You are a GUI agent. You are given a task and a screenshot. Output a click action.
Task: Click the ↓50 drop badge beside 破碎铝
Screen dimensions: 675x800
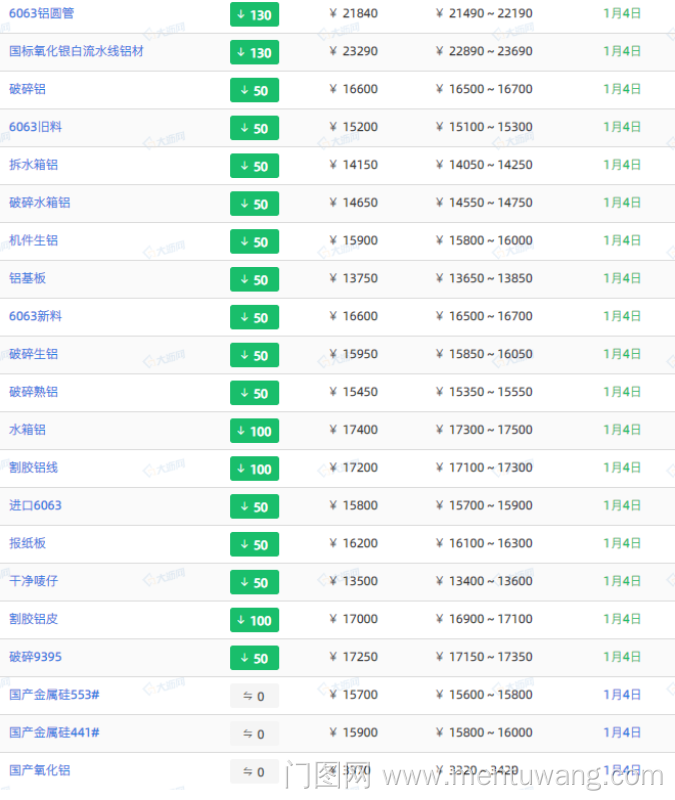[x=254, y=90]
